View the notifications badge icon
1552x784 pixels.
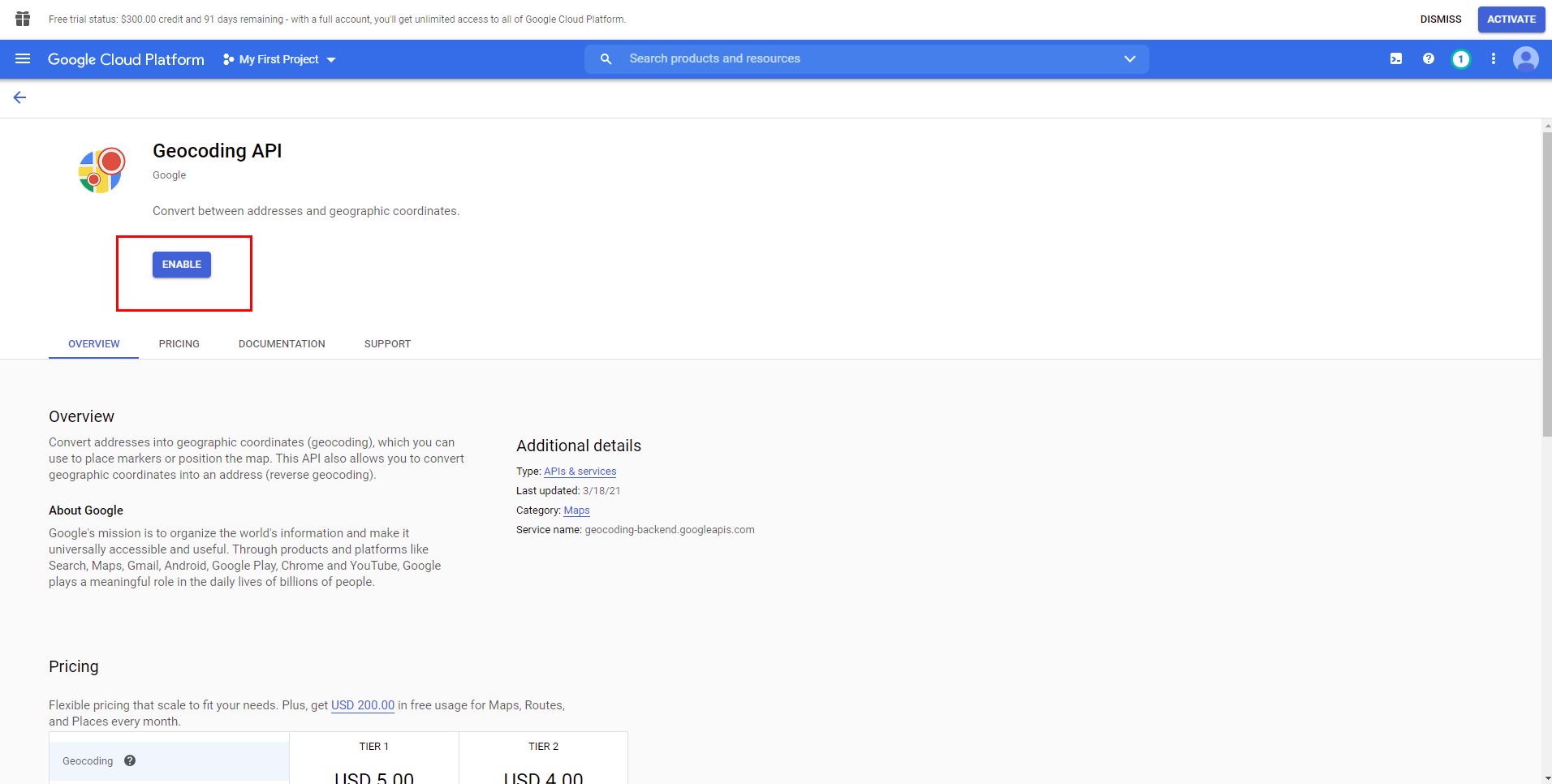[x=1461, y=59]
